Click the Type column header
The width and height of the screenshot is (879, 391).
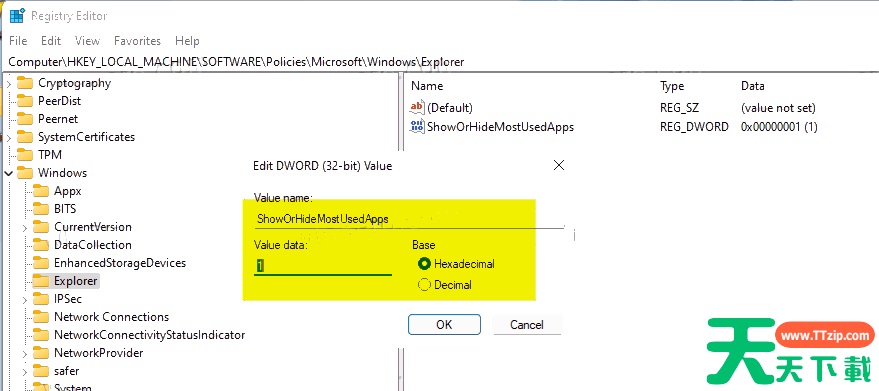pos(672,86)
